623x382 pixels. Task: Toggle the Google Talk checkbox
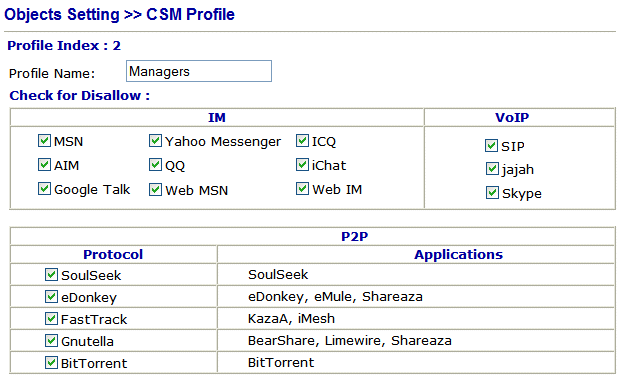point(44,189)
